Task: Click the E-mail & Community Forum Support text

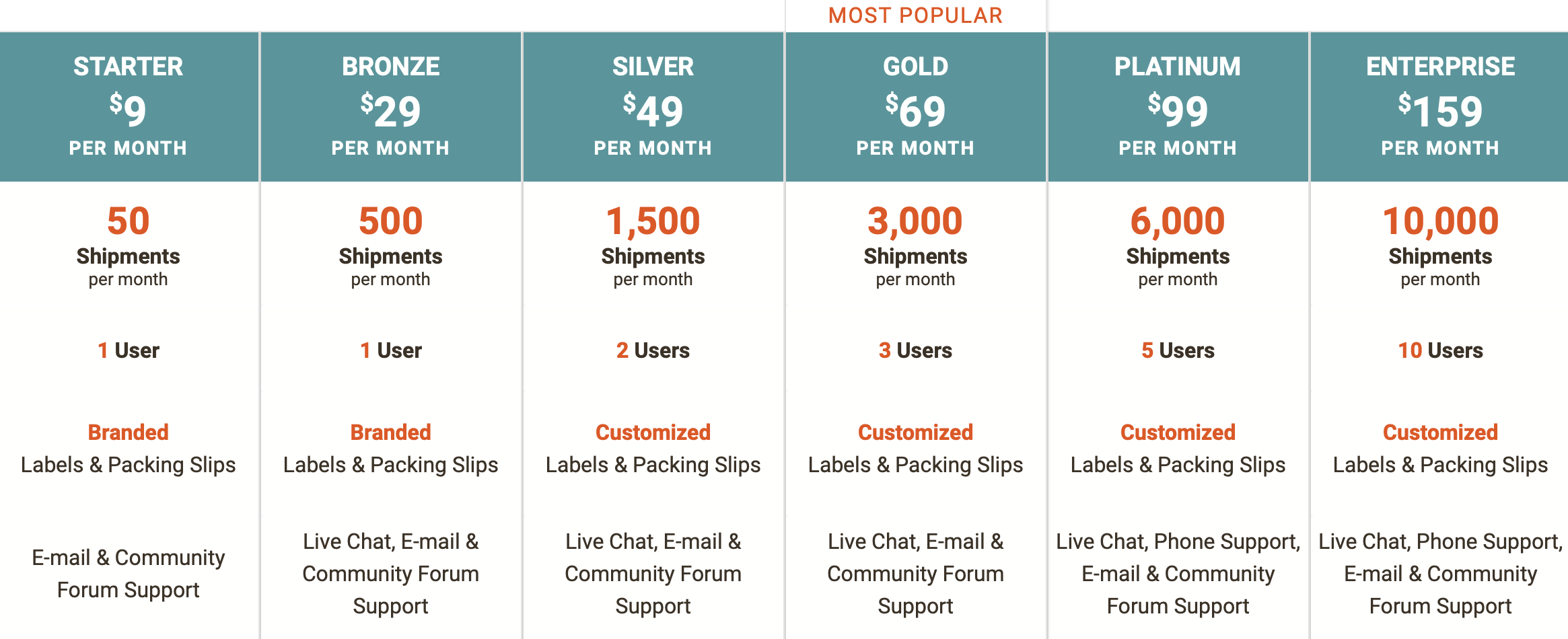Action: (x=128, y=574)
